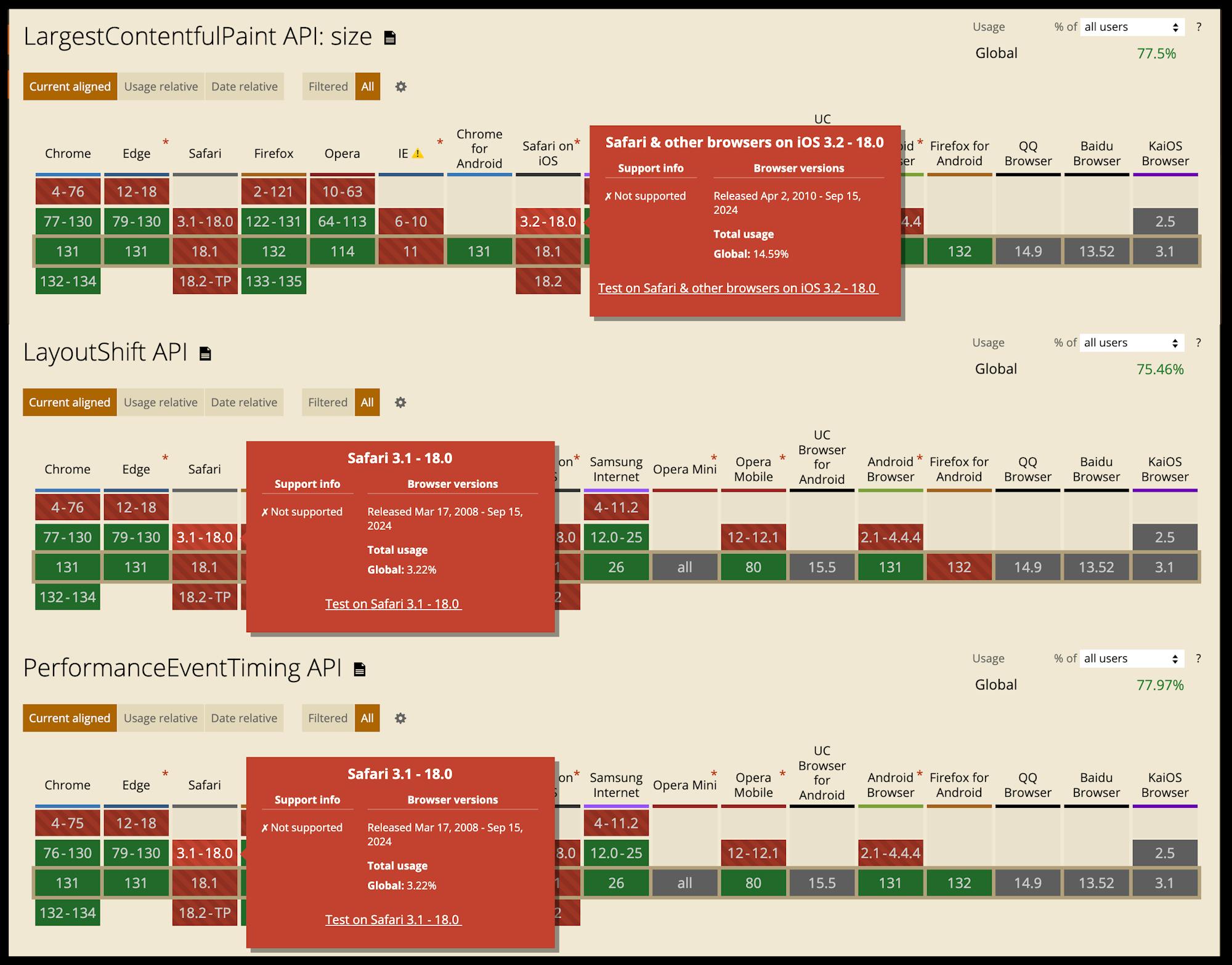This screenshot has height=965, width=1232.
Task: Follow the Test on Safari 3.1 - 18.0 link
Action: coord(392,604)
